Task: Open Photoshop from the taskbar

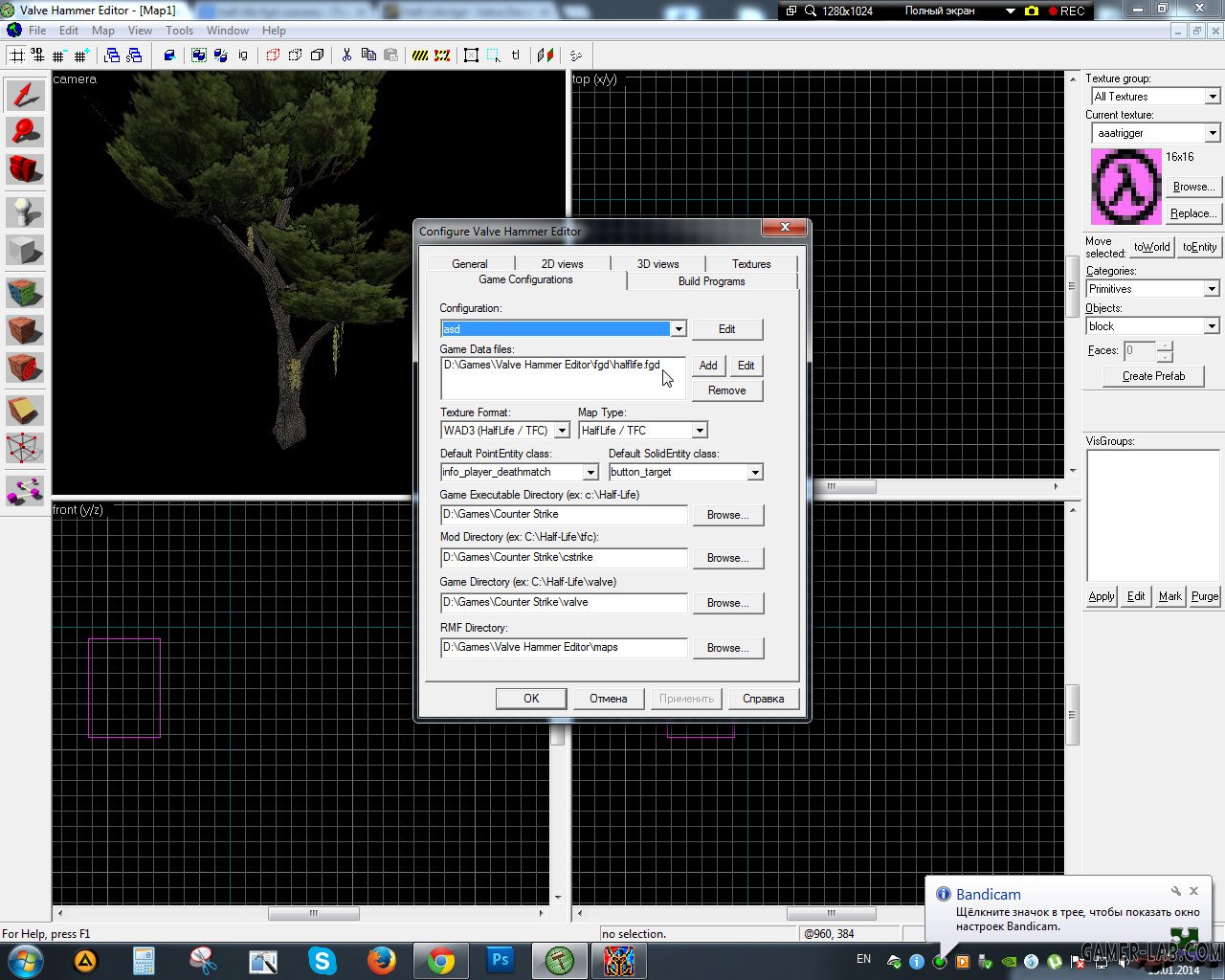Action: tap(501, 960)
